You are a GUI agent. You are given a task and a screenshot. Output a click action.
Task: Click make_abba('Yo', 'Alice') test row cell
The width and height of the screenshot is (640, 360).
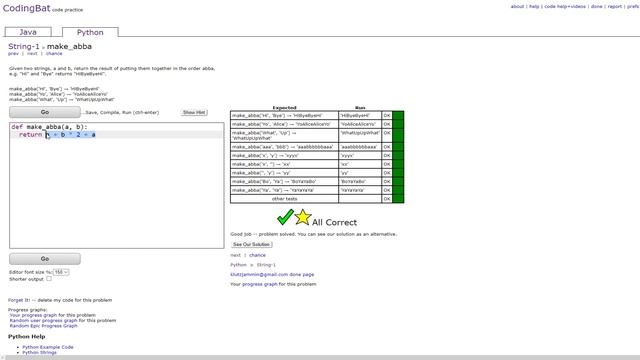tap(284, 124)
